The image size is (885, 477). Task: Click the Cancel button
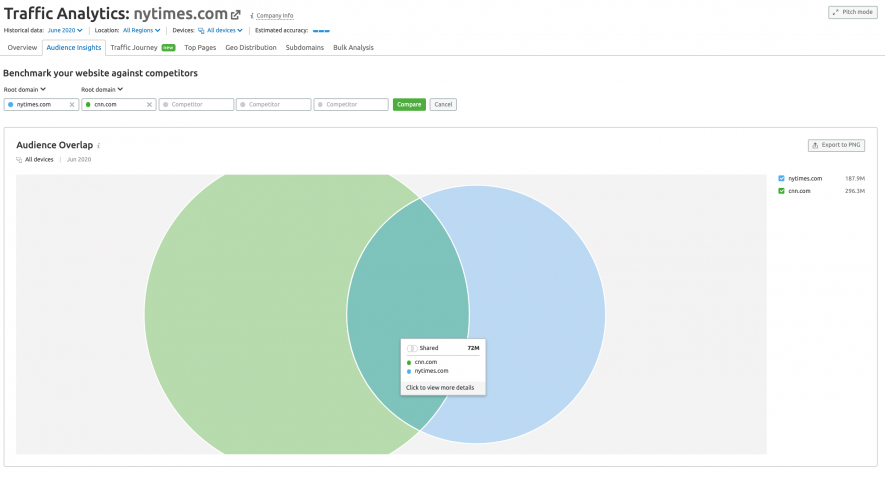[443, 104]
